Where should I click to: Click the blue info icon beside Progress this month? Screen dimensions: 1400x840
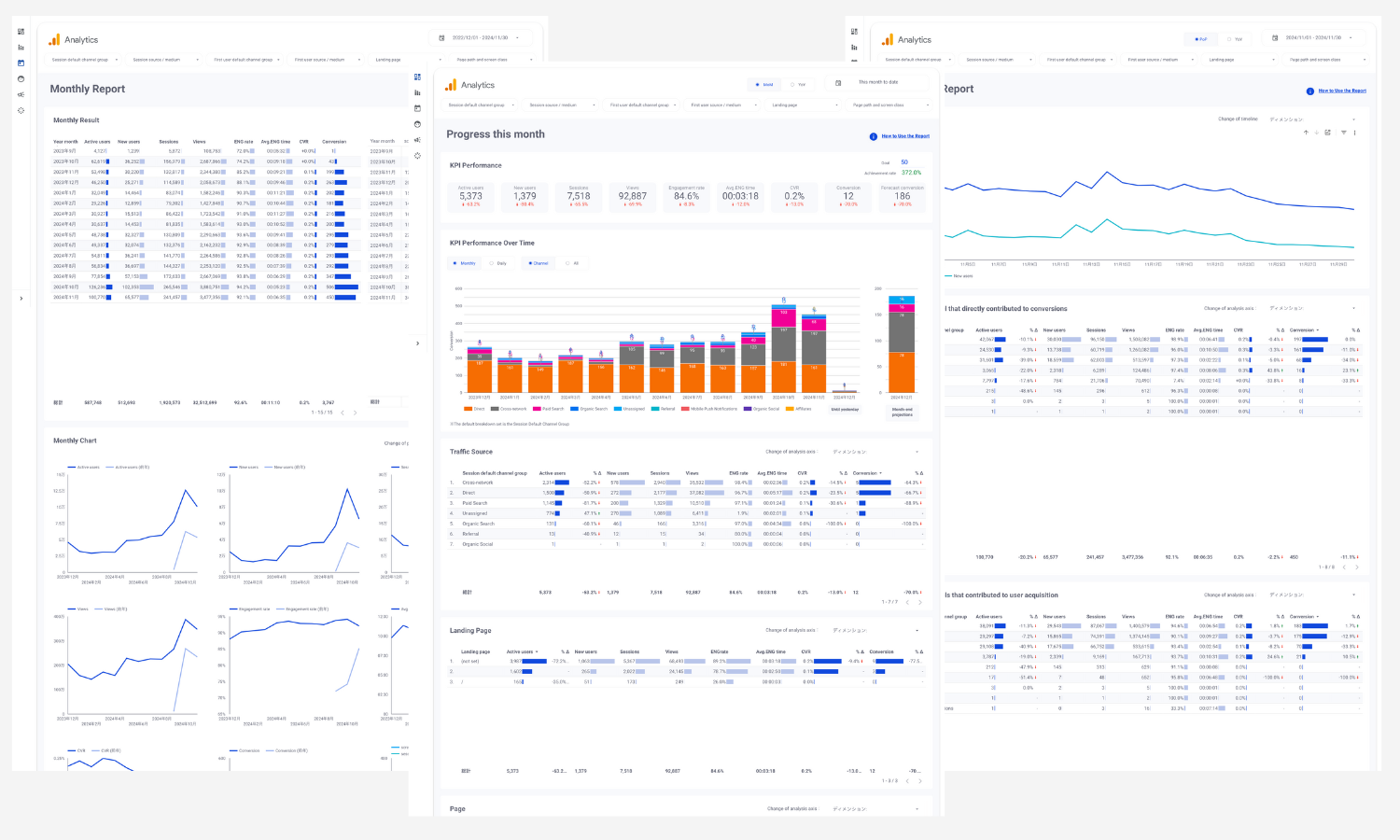(873, 136)
